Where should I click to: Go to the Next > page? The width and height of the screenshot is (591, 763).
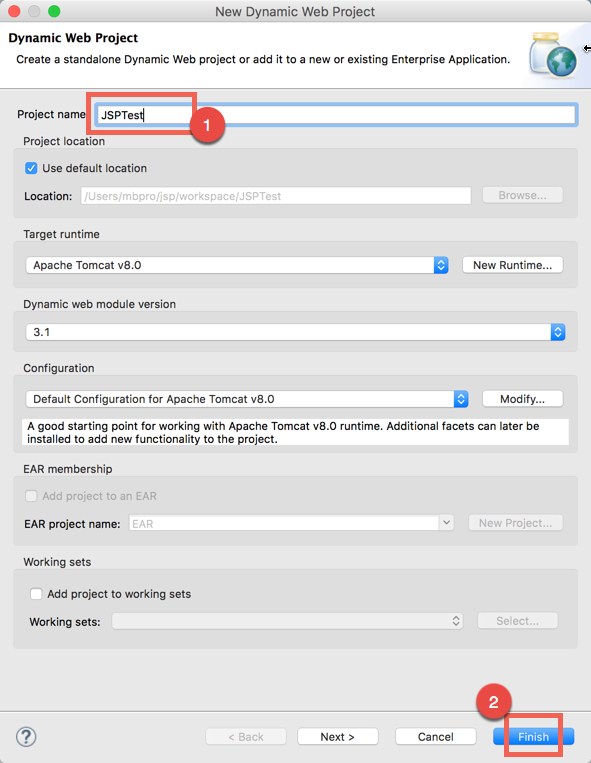pyautogui.click(x=338, y=737)
